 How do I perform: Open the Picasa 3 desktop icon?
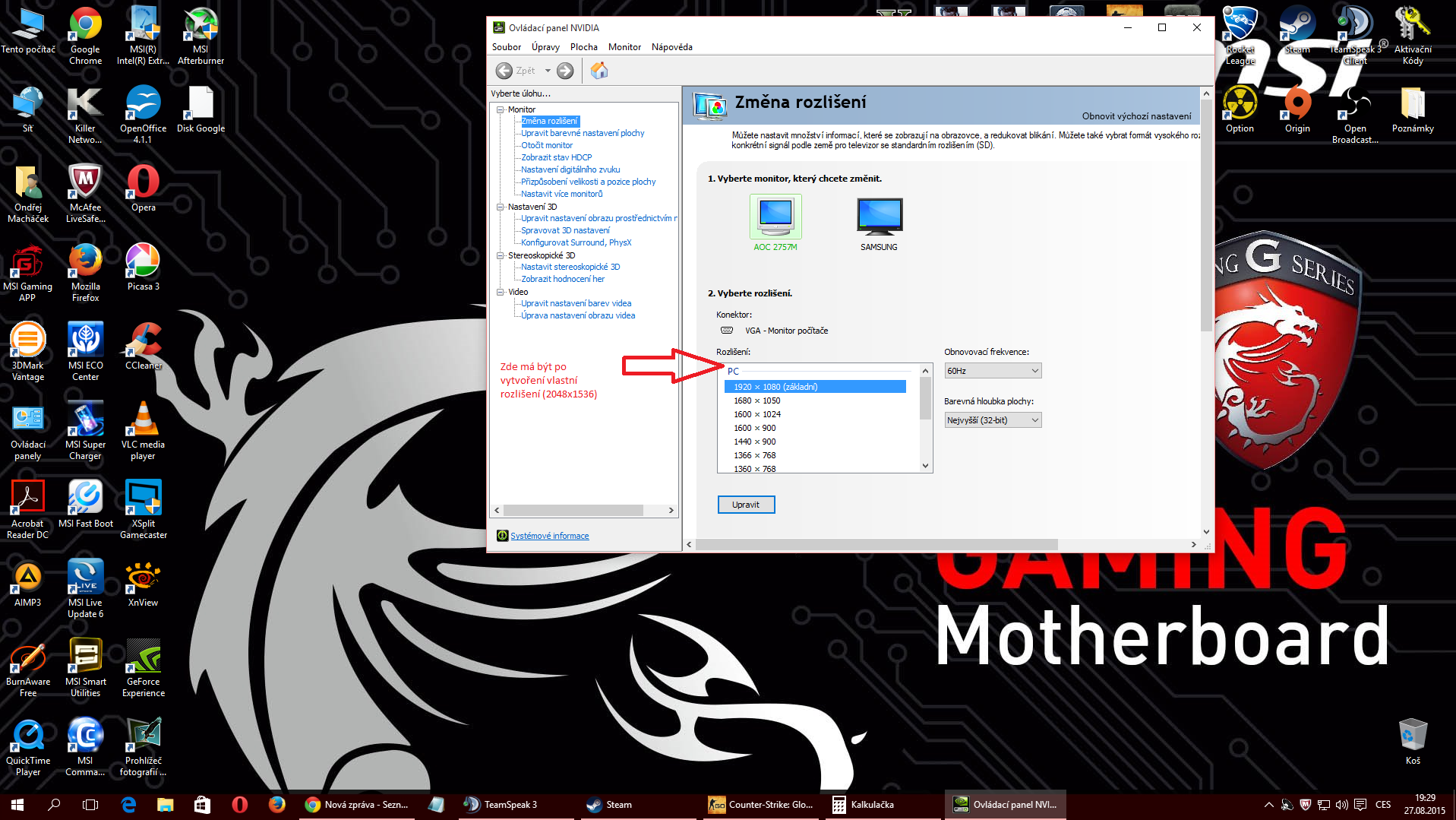coord(144,267)
